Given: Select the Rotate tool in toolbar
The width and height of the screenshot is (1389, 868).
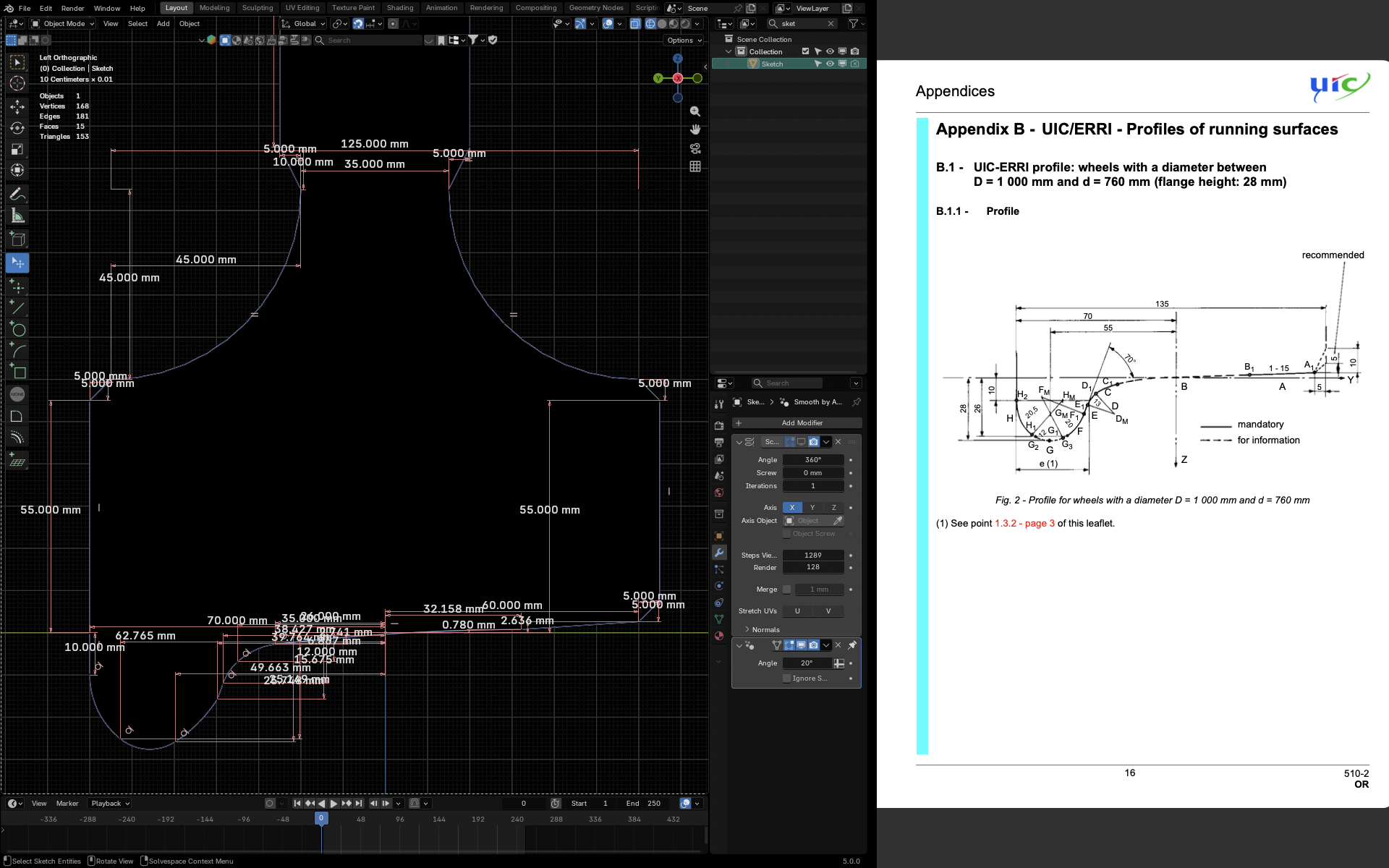Looking at the screenshot, I should point(17,128).
